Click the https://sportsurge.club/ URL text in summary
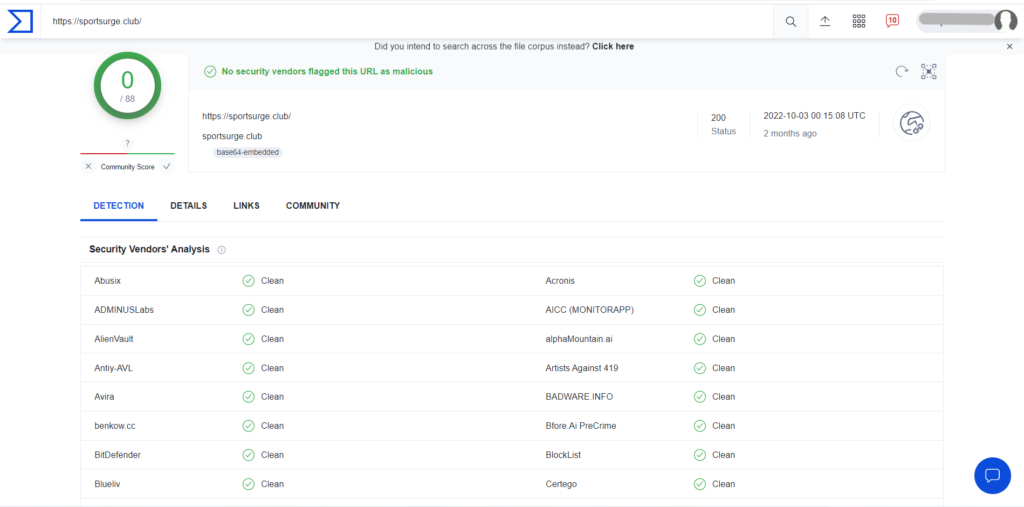This screenshot has width=1024, height=507. [x=247, y=116]
